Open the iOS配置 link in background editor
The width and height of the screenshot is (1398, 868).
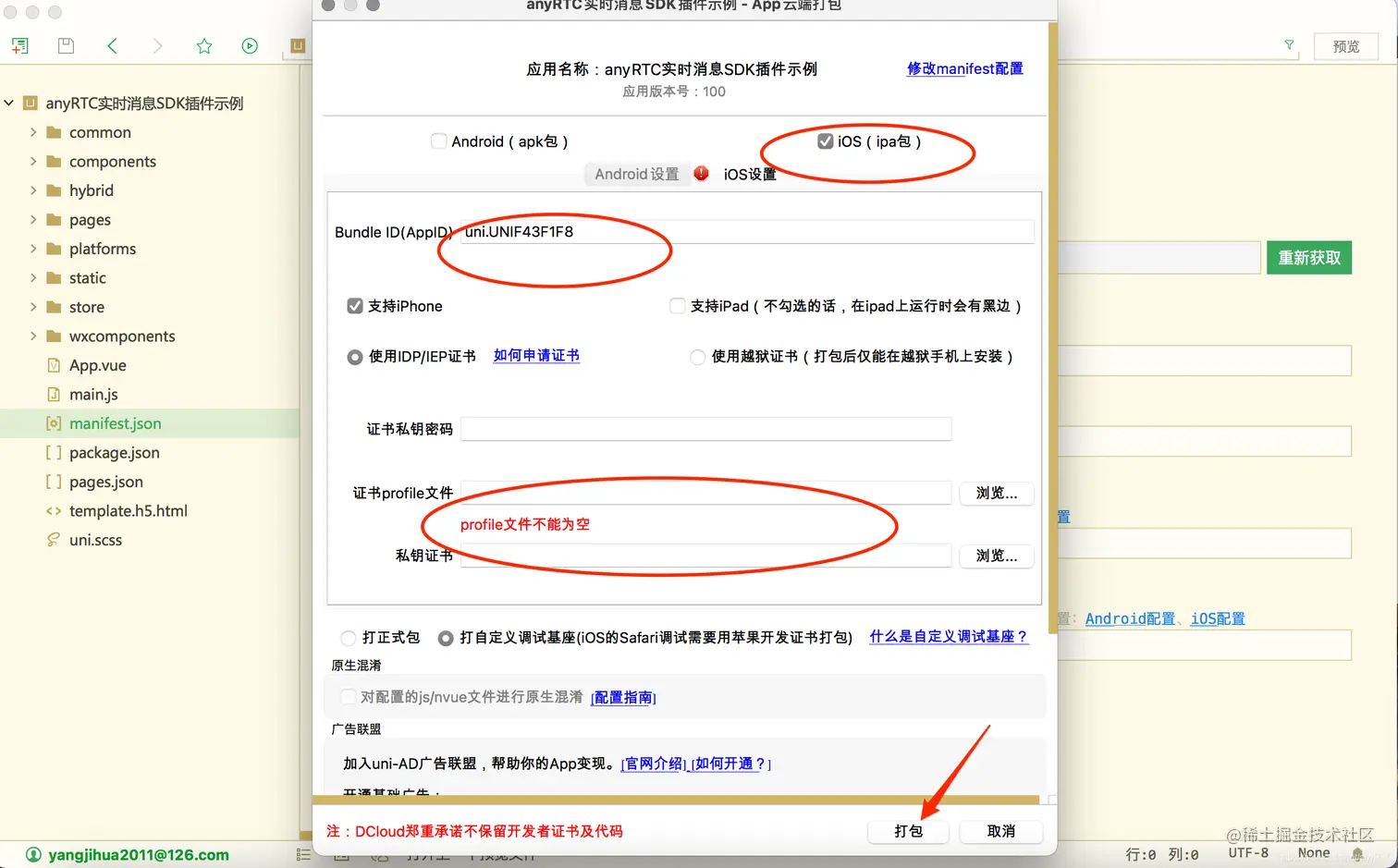1218,618
